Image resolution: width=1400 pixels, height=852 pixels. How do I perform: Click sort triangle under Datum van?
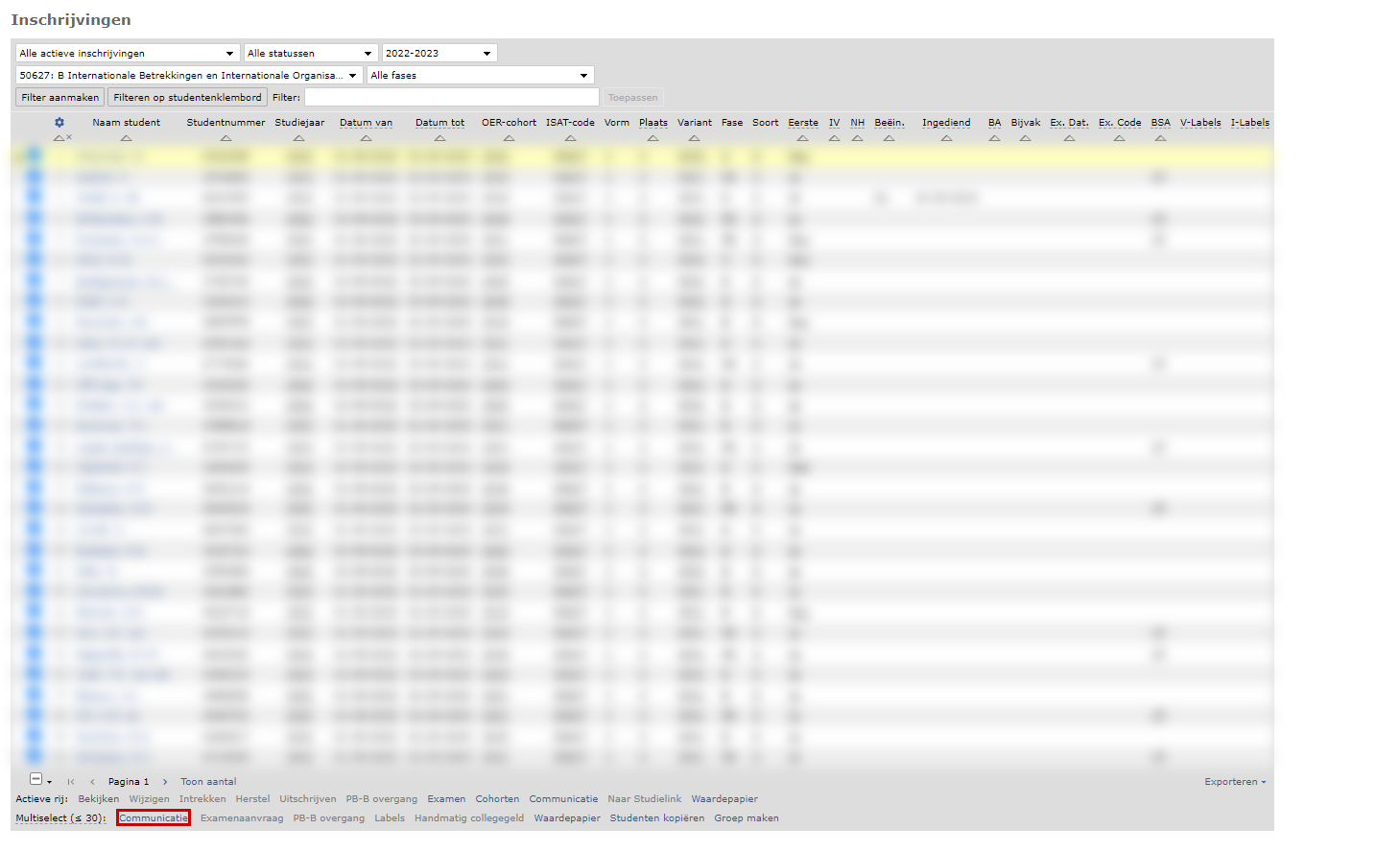[x=366, y=138]
